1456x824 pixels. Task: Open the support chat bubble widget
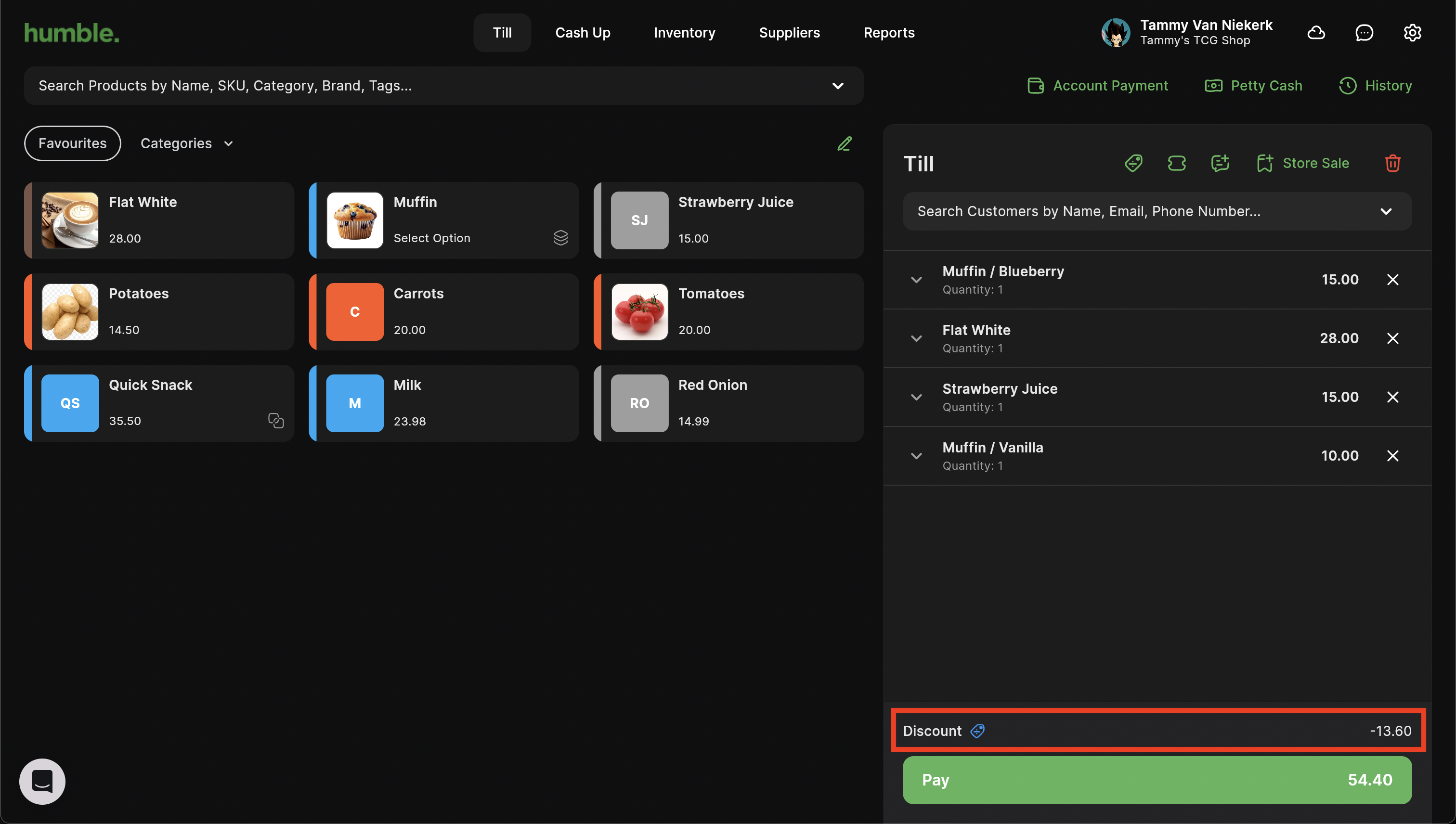pyautogui.click(x=42, y=782)
